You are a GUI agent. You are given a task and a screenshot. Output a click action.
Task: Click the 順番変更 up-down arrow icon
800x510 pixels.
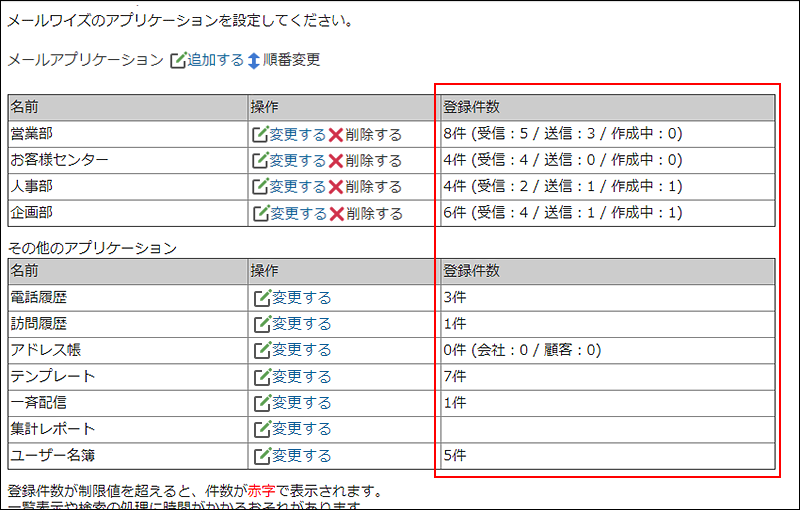pos(254,61)
